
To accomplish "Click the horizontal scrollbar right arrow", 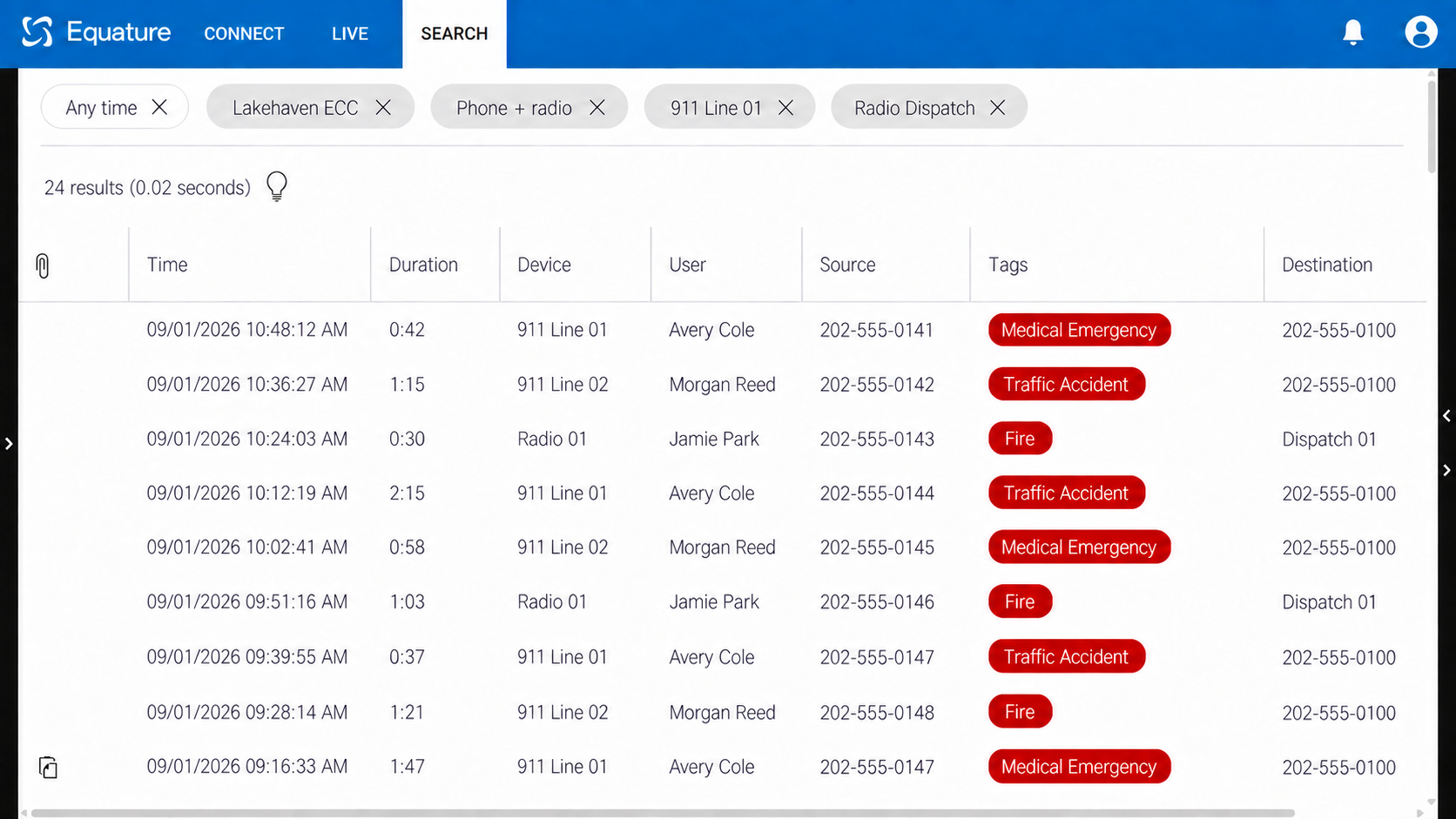I will click(1419, 813).
